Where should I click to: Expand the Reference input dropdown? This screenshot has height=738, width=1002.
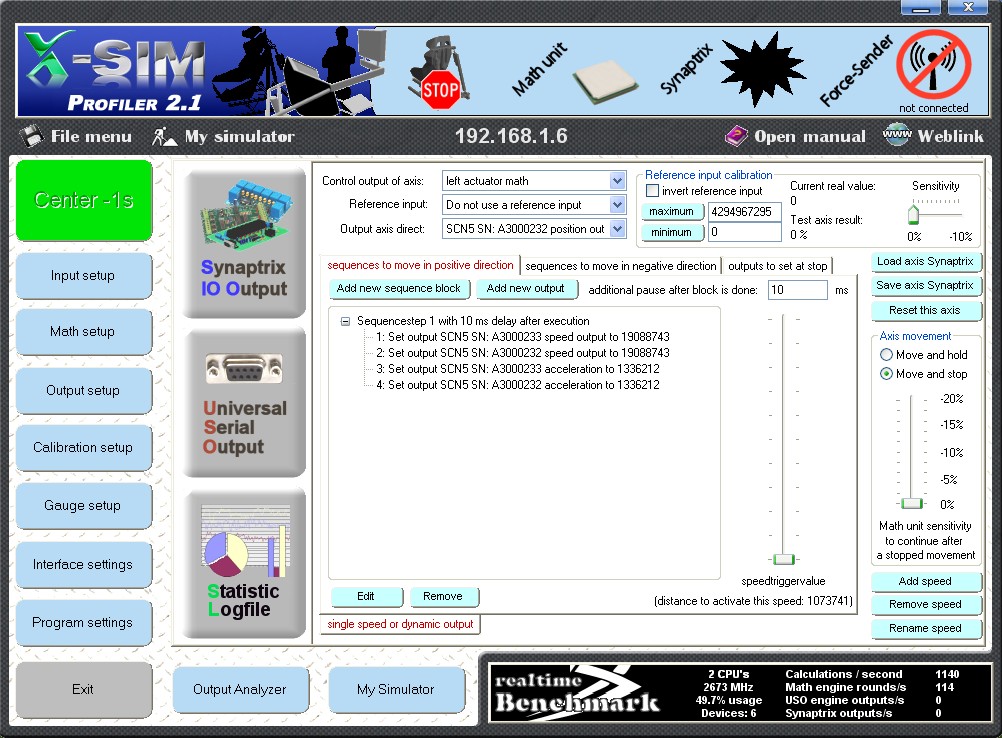pyautogui.click(x=617, y=204)
